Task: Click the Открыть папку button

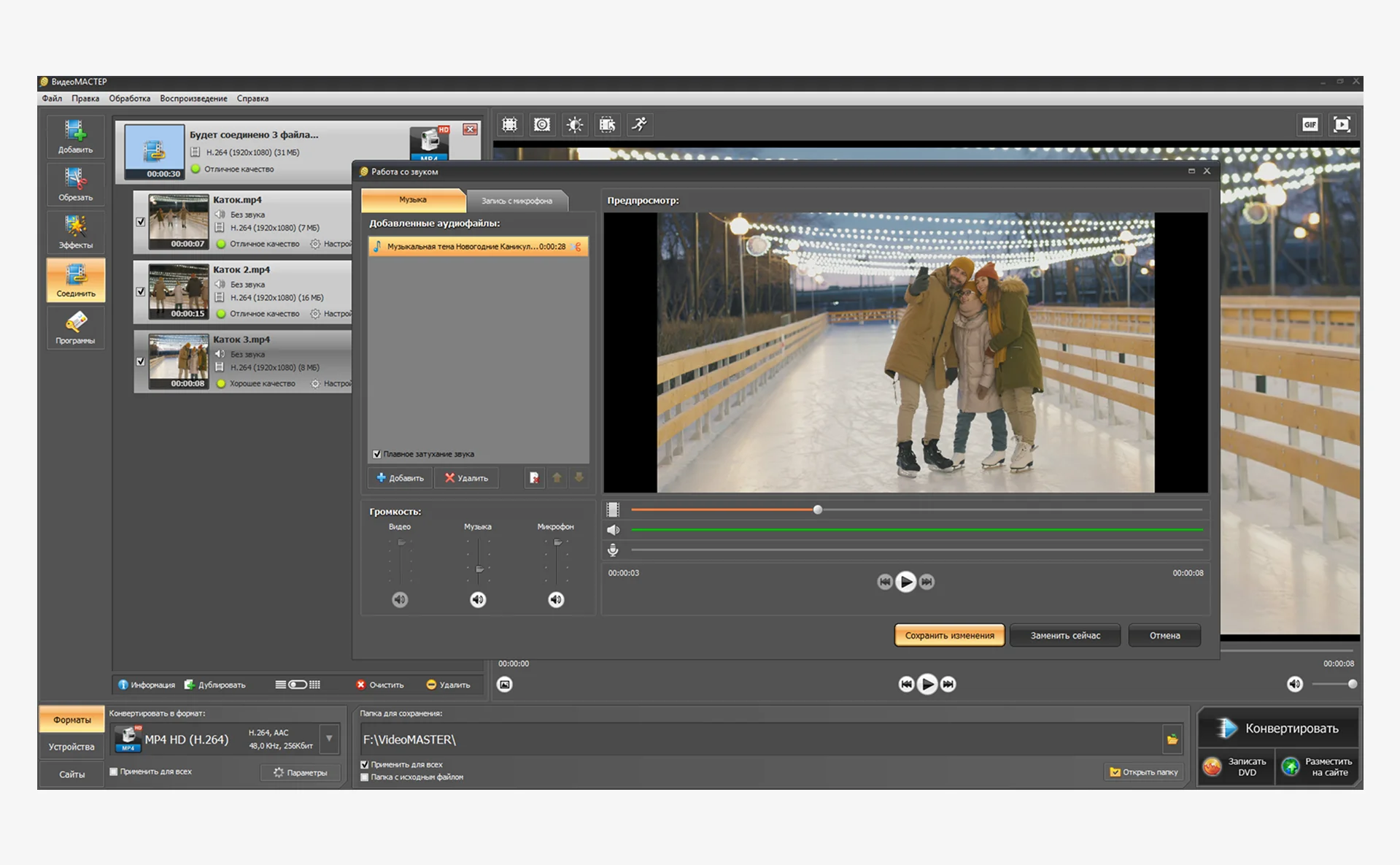Action: tap(1144, 772)
